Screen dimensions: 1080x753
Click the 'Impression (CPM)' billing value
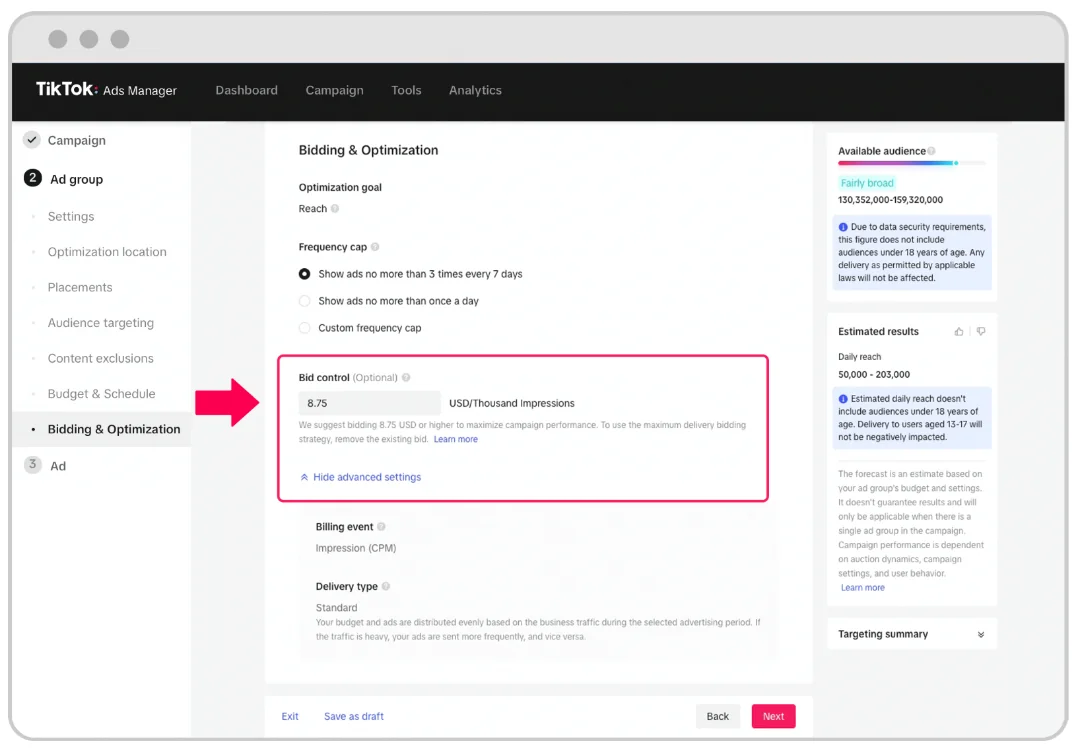coord(356,548)
